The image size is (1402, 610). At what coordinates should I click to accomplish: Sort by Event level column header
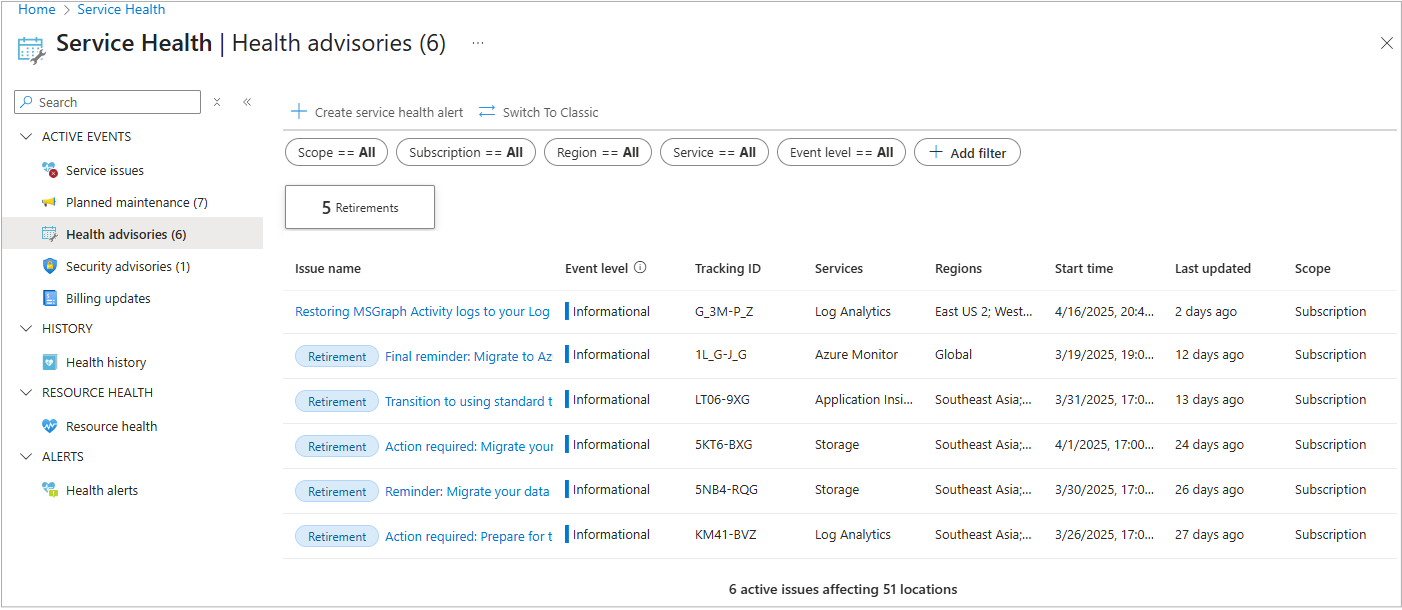point(597,268)
